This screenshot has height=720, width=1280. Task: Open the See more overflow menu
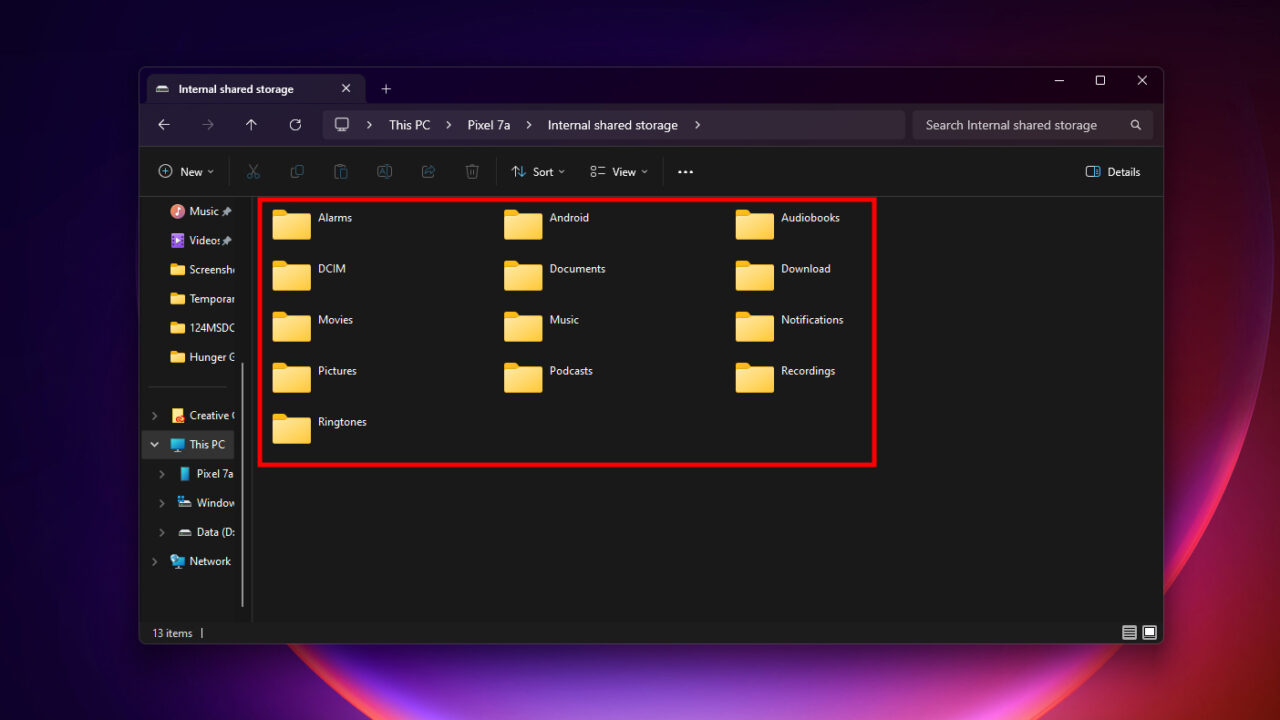tap(685, 171)
